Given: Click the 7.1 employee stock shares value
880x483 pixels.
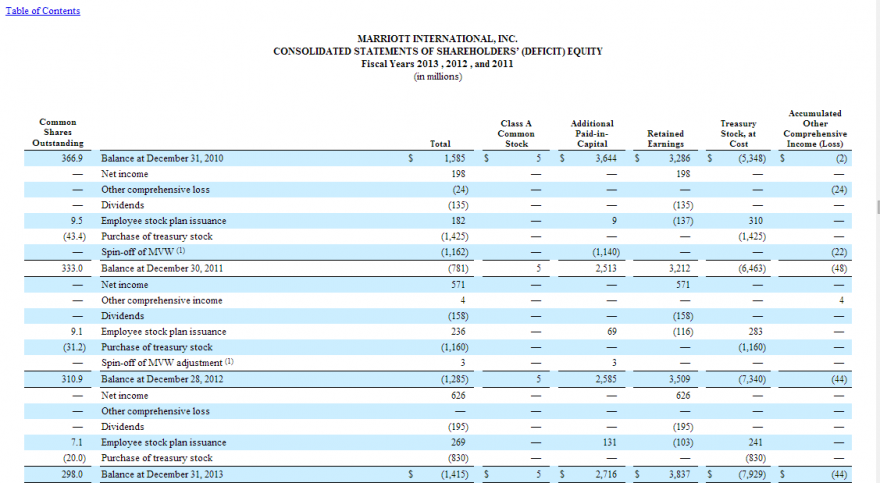Looking at the screenshot, I should click(77, 442).
